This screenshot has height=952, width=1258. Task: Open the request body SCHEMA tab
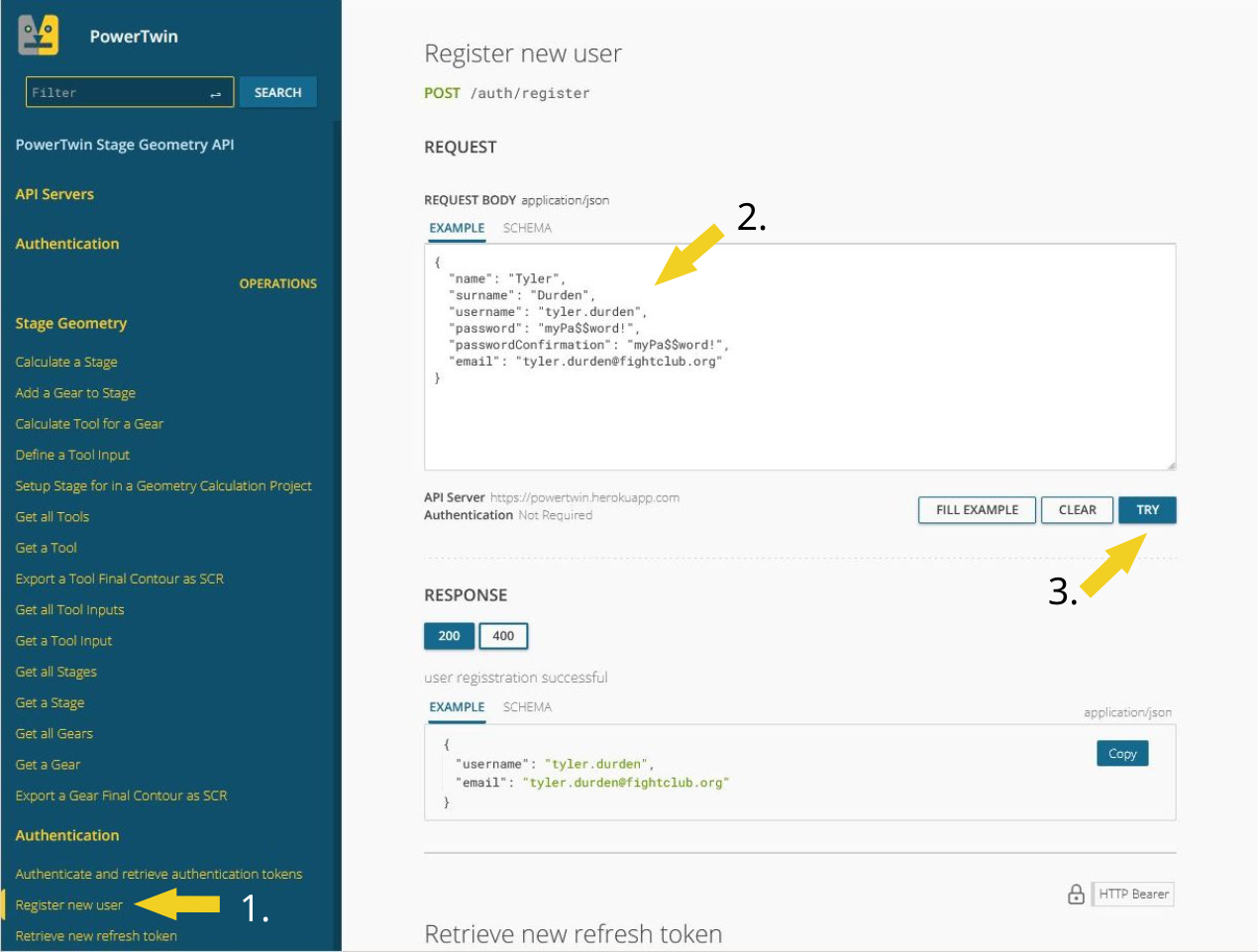[527, 228]
